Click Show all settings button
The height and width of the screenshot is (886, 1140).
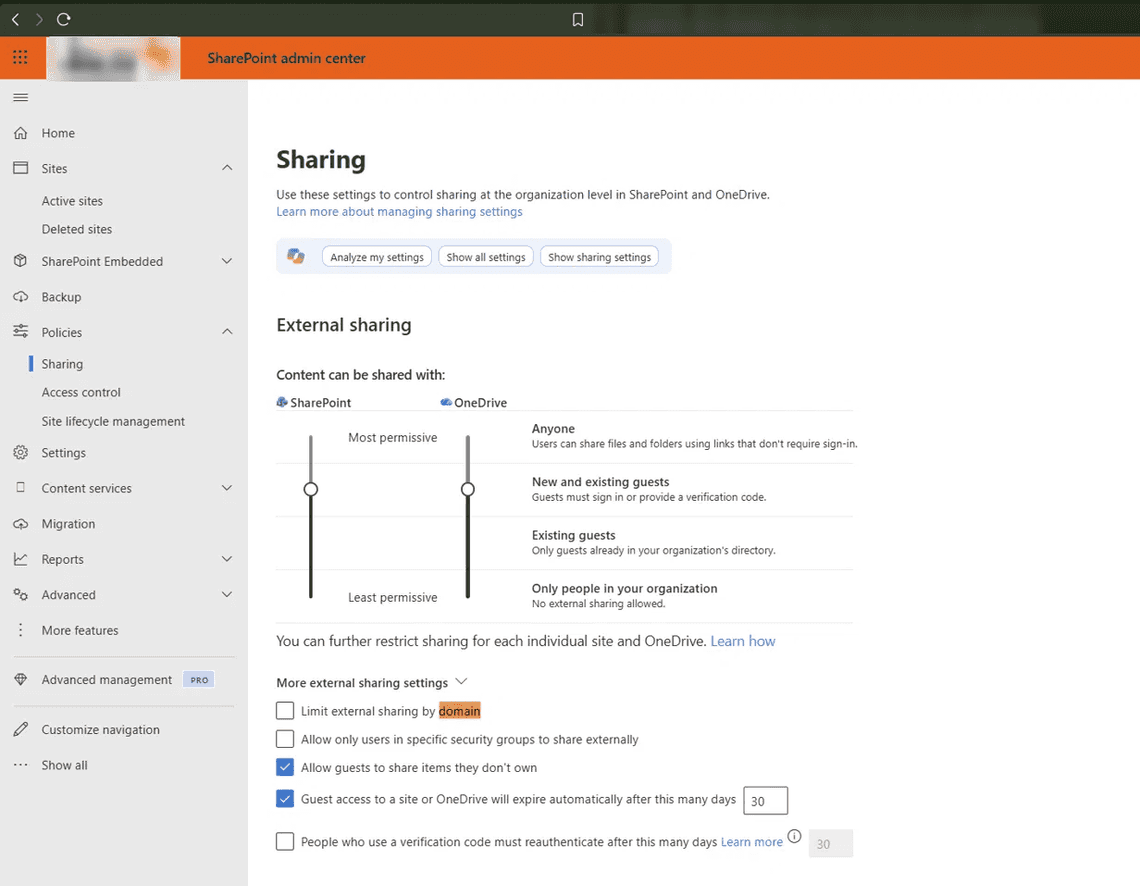(x=486, y=257)
